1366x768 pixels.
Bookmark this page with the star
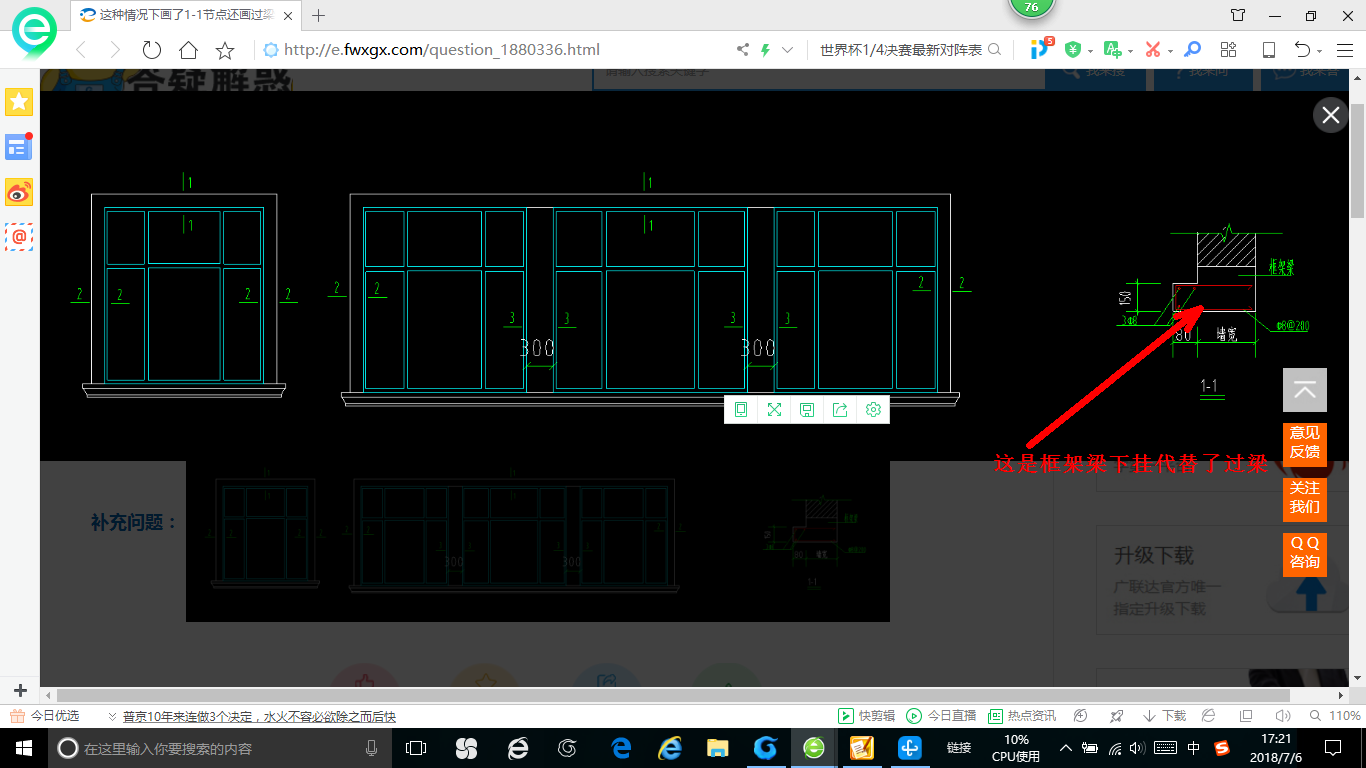[x=225, y=50]
